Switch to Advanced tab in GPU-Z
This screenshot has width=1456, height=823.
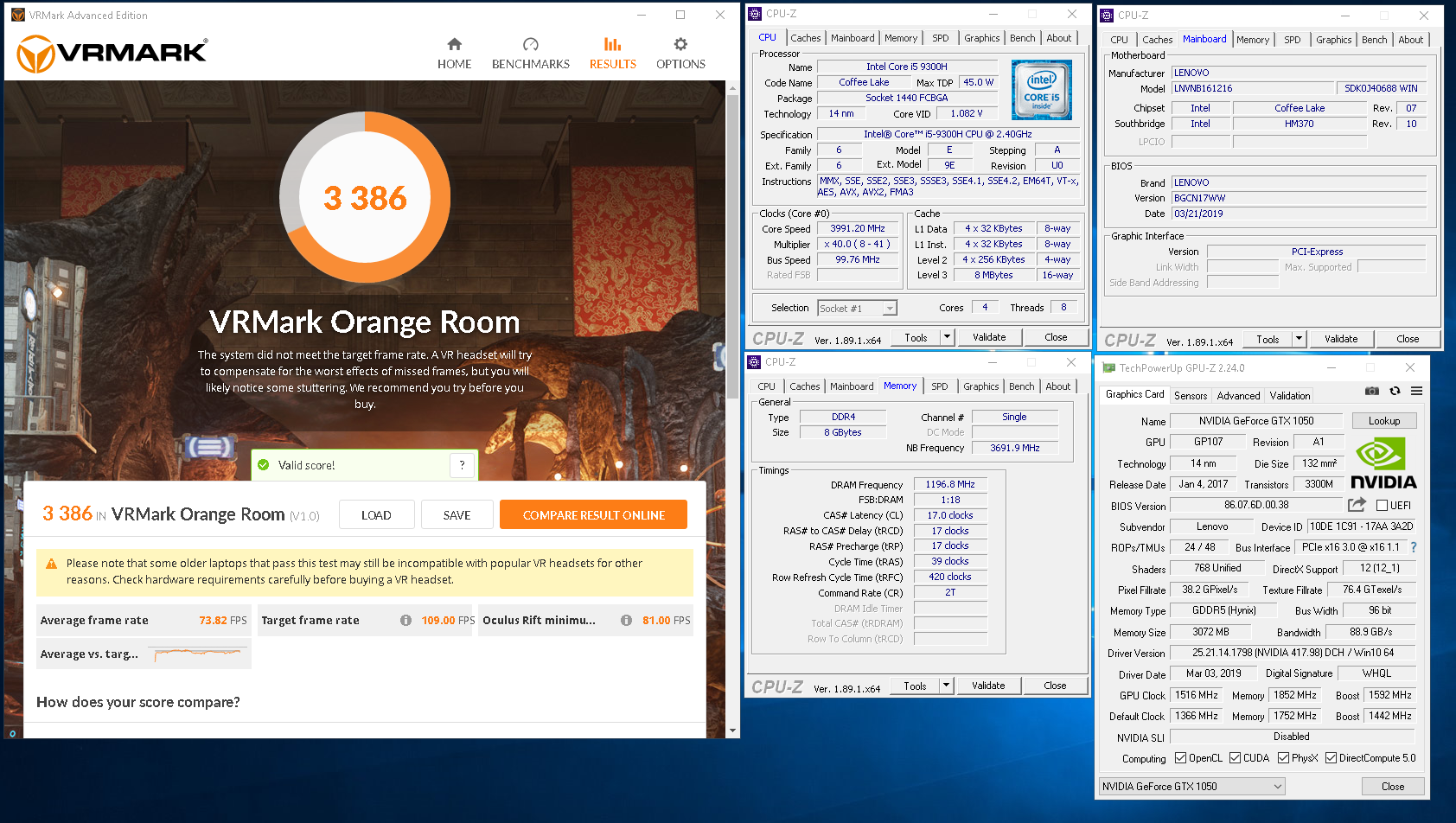coord(1238,396)
